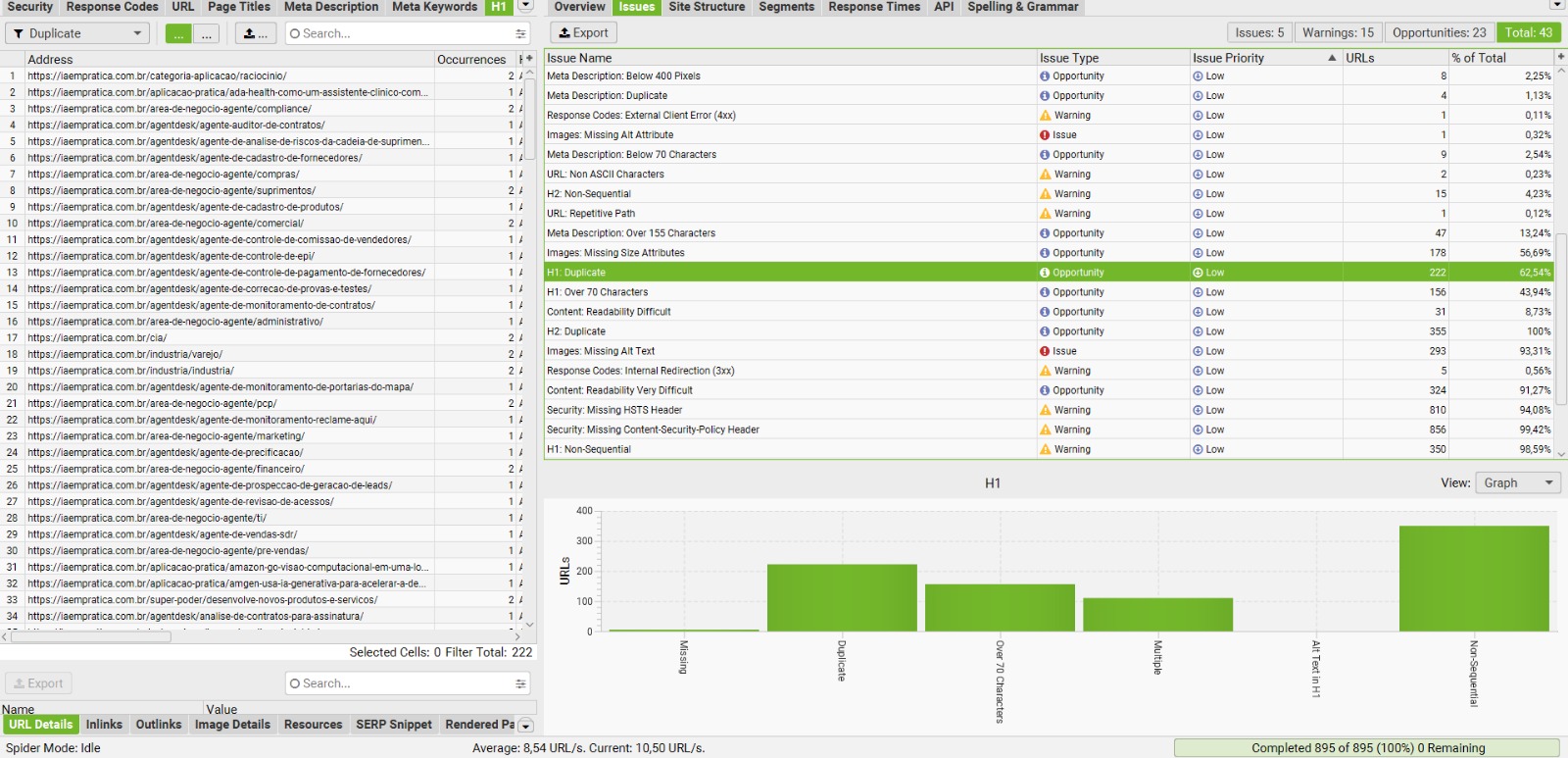This screenshot has height=758, width=1568.
Task: Show only Opportunities: 23
Action: click(1439, 32)
